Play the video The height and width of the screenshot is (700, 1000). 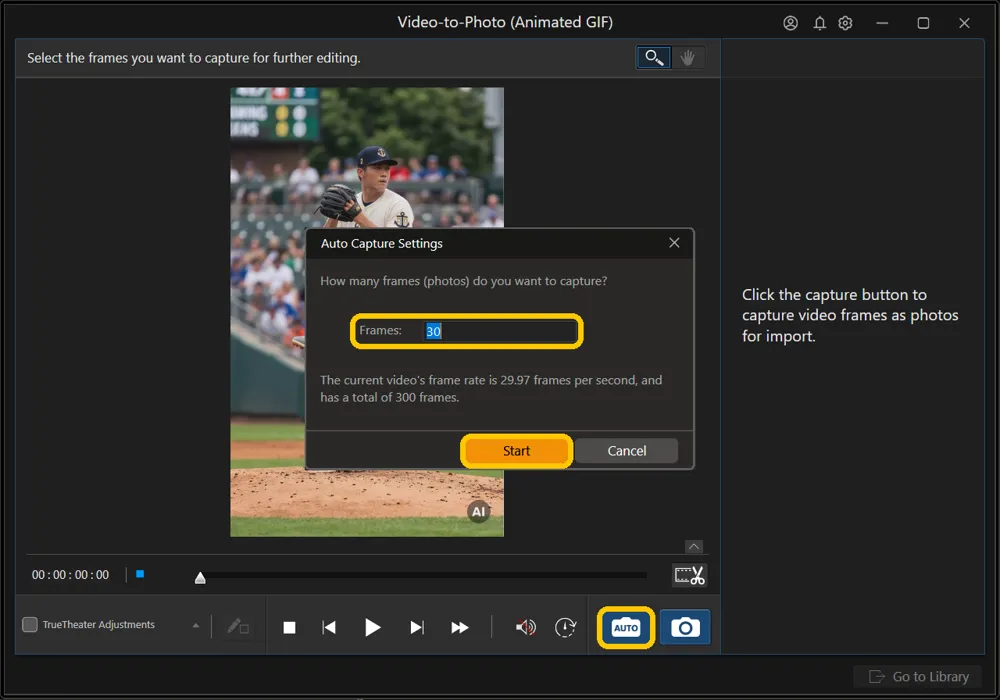click(x=372, y=627)
